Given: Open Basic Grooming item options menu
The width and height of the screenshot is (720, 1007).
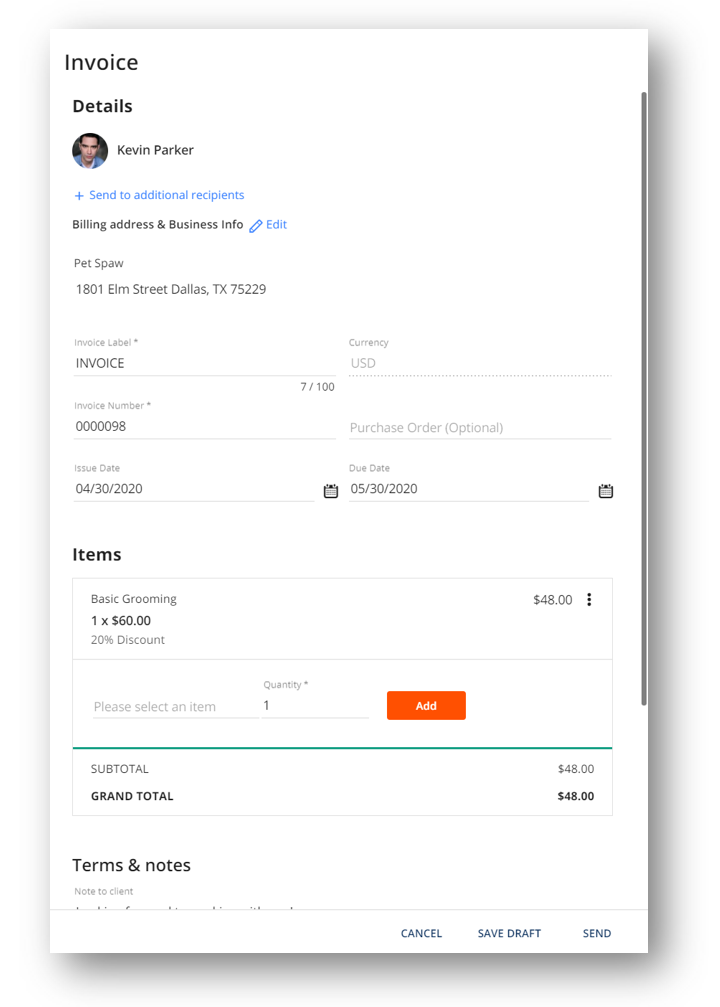Looking at the screenshot, I should 589,599.
